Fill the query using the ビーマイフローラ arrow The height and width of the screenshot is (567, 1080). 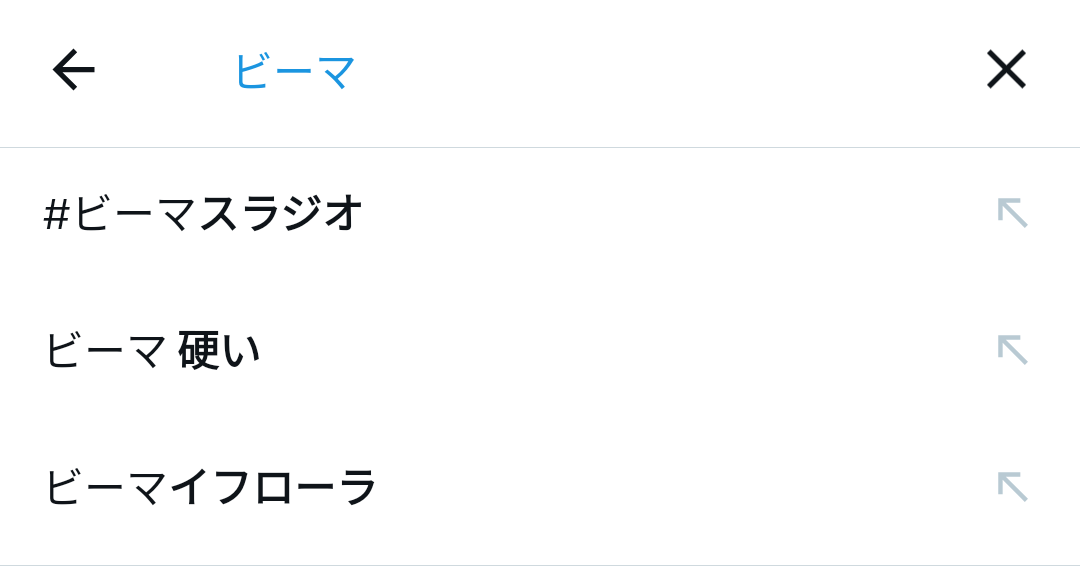[x=1012, y=487]
